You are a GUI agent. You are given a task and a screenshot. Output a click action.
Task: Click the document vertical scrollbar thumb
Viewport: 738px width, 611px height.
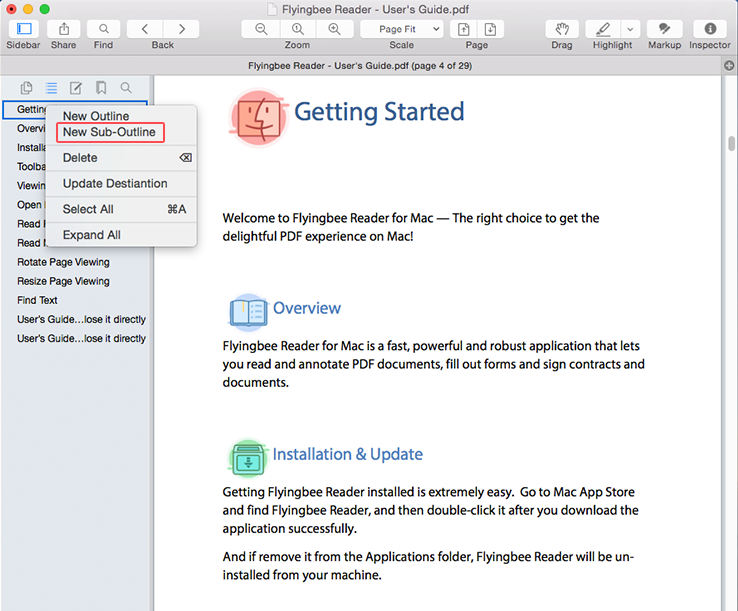731,143
